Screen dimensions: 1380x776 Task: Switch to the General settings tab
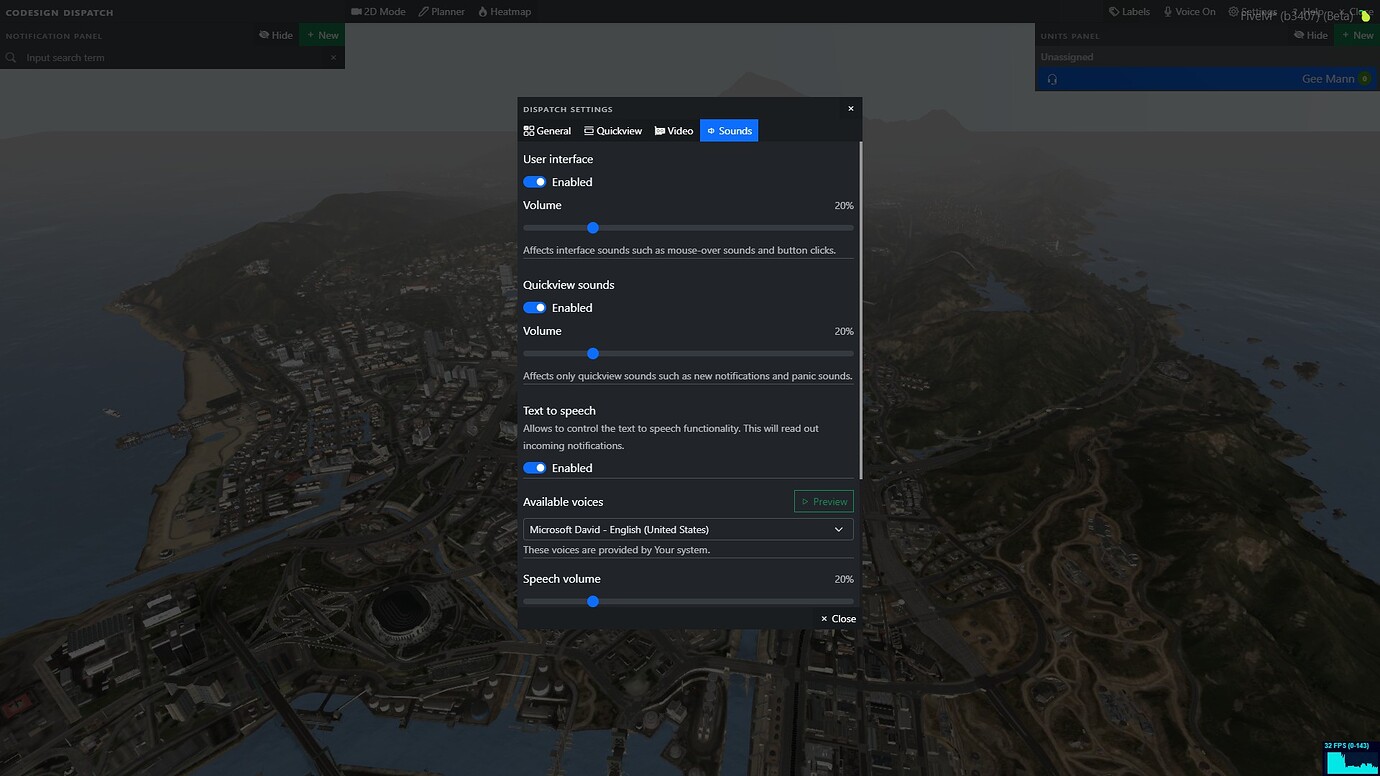click(x=547, y=130)
